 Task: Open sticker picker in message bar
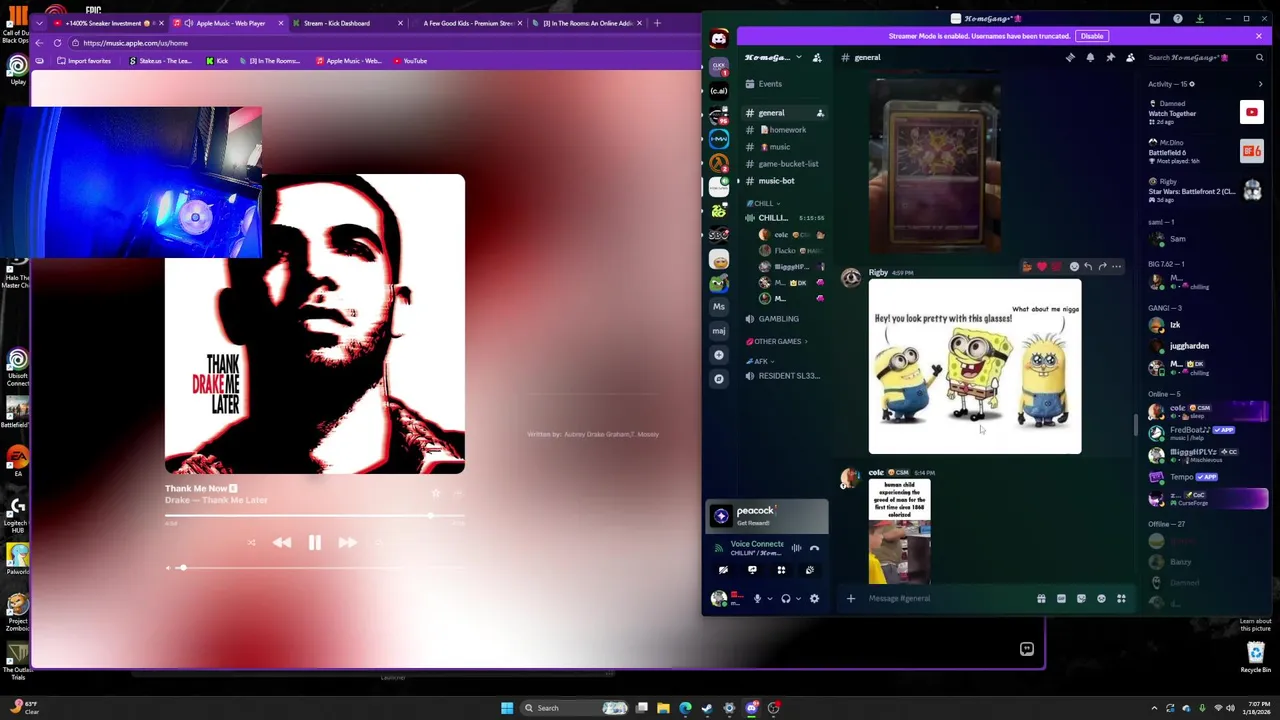1081,599
